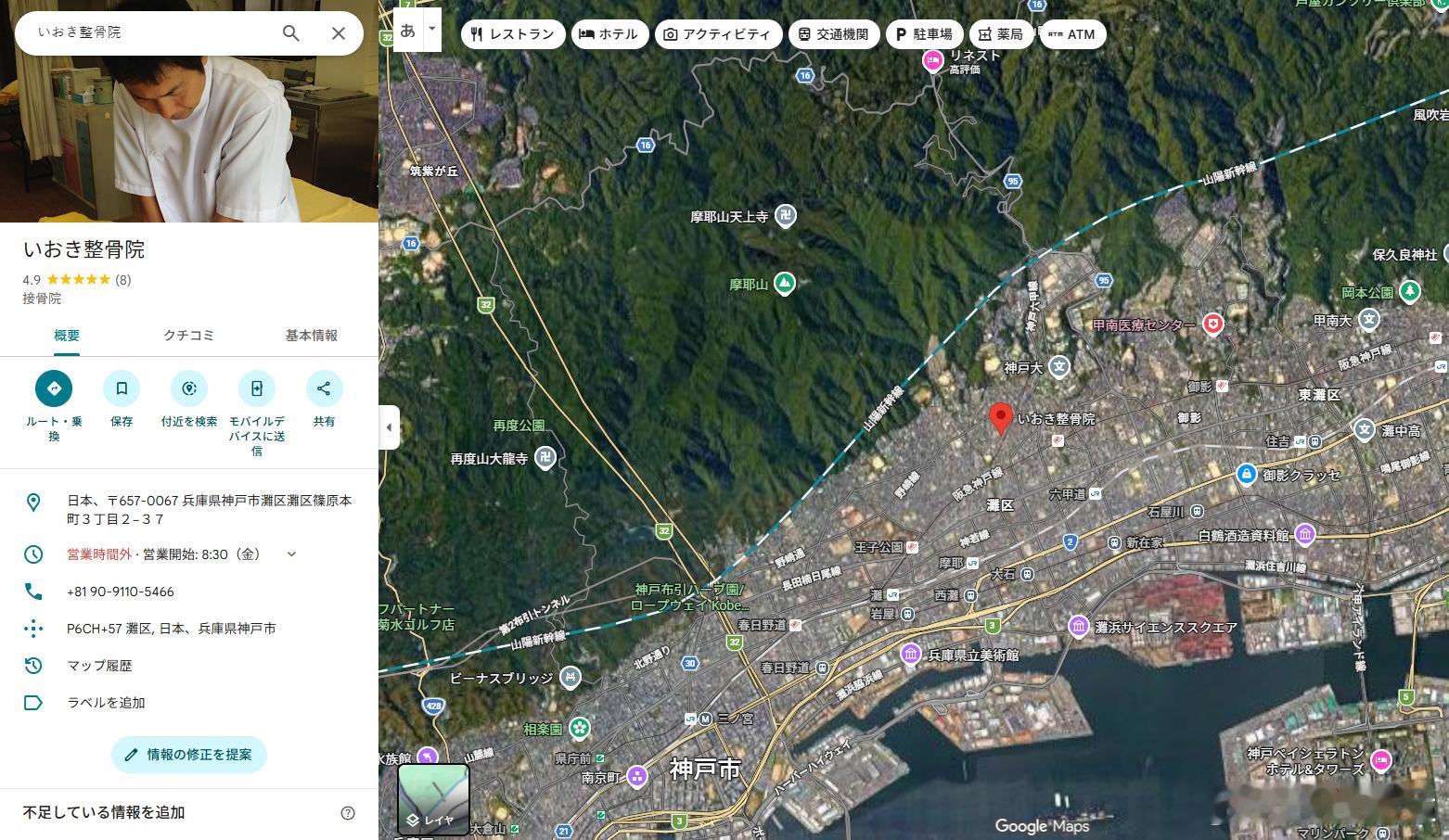The width and height of the screenshot is (1449, 840).
Task: Click the 岡本公園 park marker
Action: 1410,292
